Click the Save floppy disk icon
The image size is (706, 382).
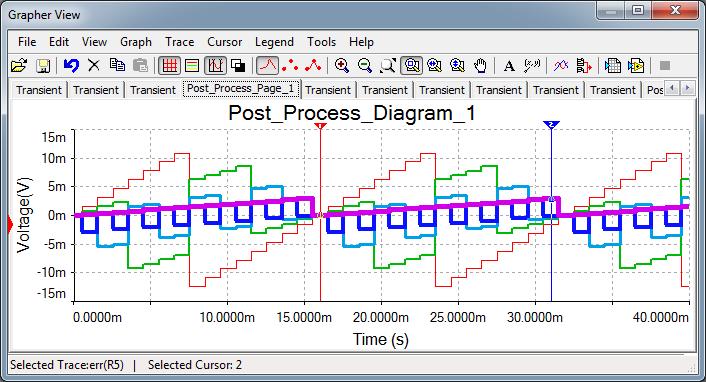tap(43, 66)
